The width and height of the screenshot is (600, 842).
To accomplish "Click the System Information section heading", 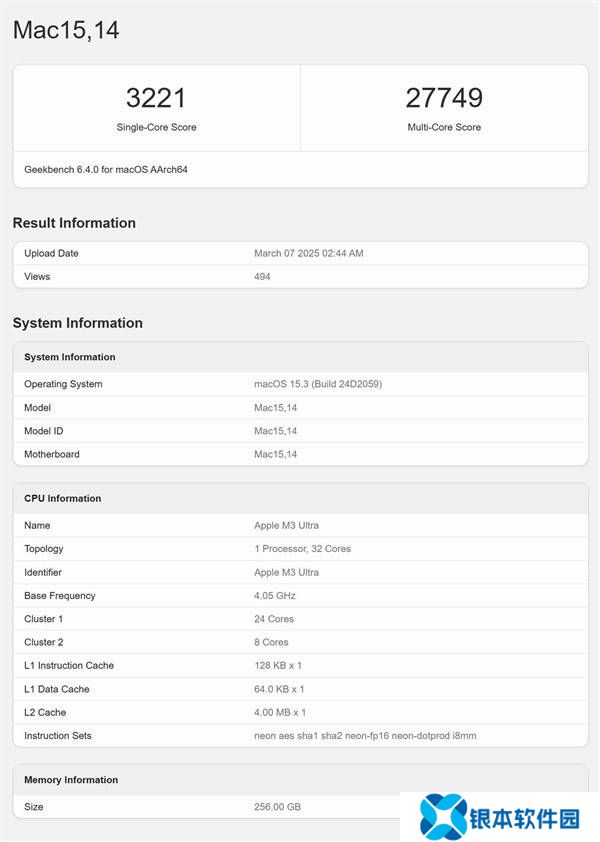I will click(78, 323).
